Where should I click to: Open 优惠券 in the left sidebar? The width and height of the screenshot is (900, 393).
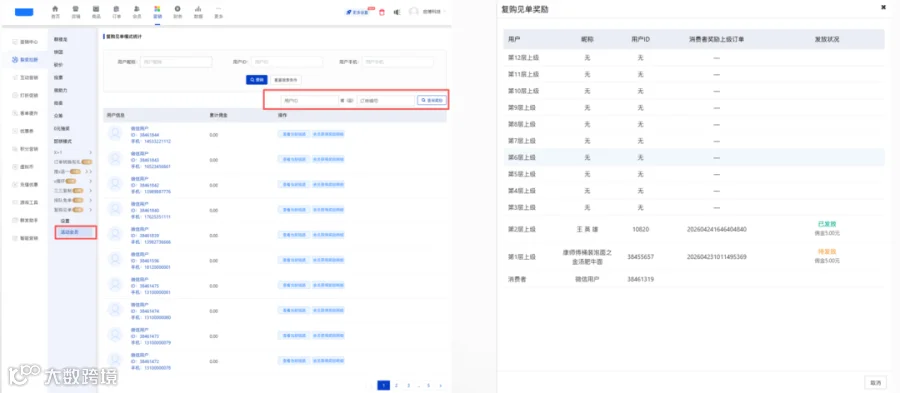click(26, 131)
